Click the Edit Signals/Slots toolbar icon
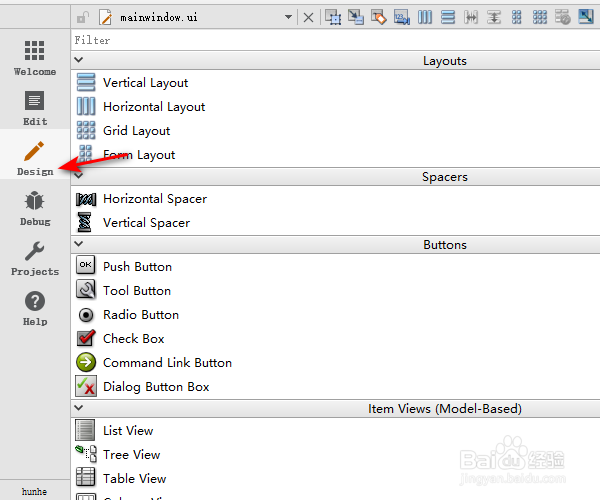 click(356, 18)
